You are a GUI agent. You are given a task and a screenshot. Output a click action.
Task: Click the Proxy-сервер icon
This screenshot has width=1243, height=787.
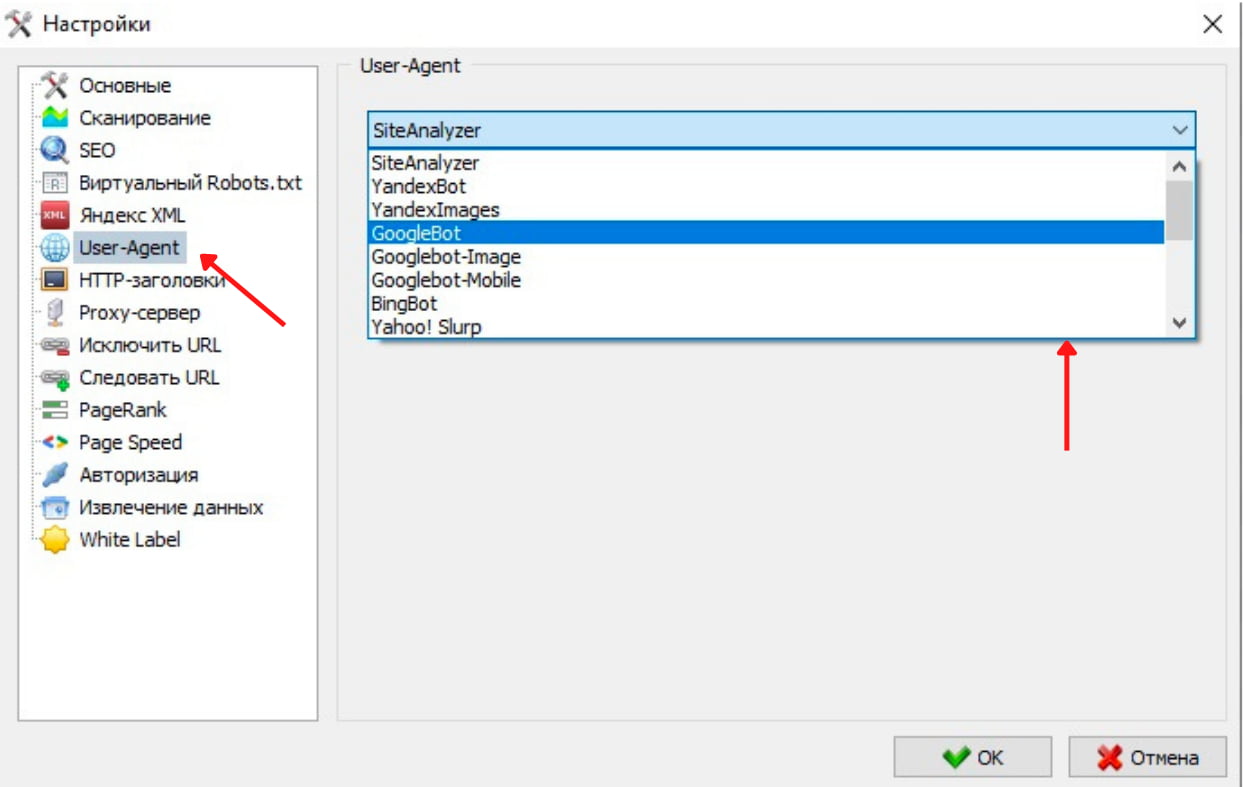tap(55, 313)
